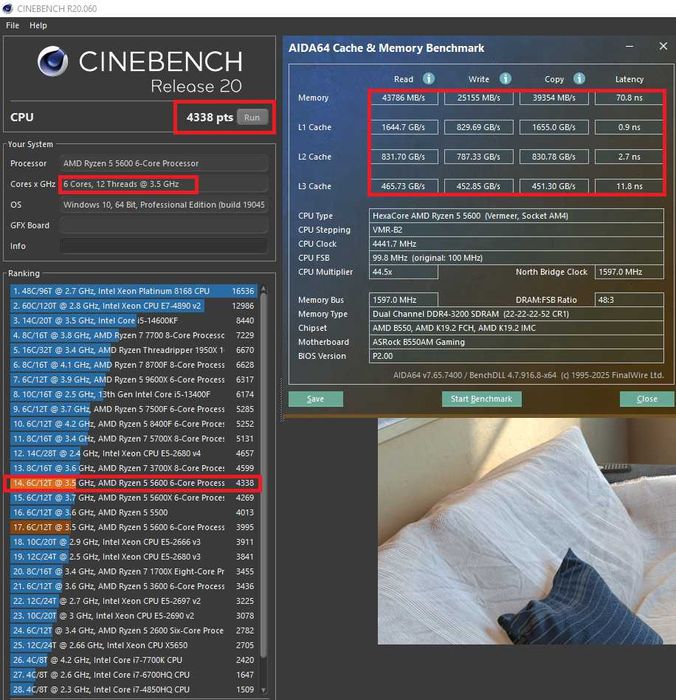Image resolution: width=676 pixels, height=700 pixels.
Task: Select ranking row Ryzen 5 5600 scoring 4338
Action: [x=133, y=483]
